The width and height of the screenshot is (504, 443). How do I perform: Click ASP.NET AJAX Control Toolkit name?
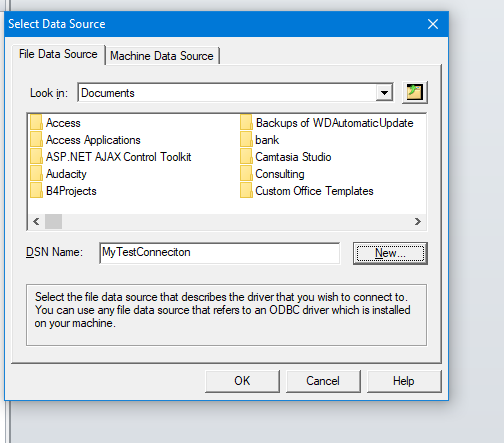click(118, 157)
